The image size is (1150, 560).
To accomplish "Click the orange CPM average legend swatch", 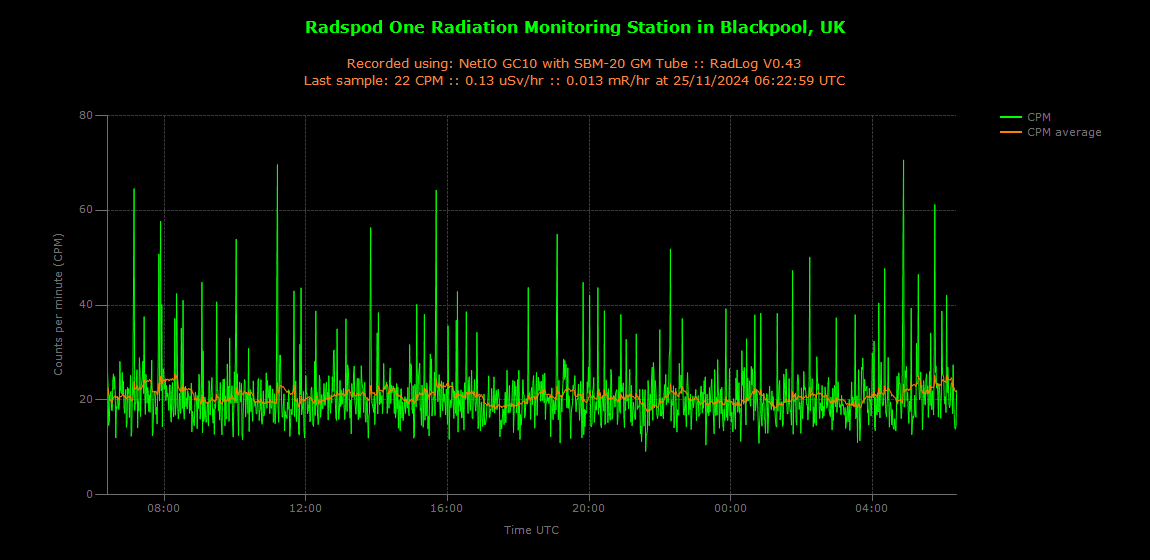I will (1011, 132).
